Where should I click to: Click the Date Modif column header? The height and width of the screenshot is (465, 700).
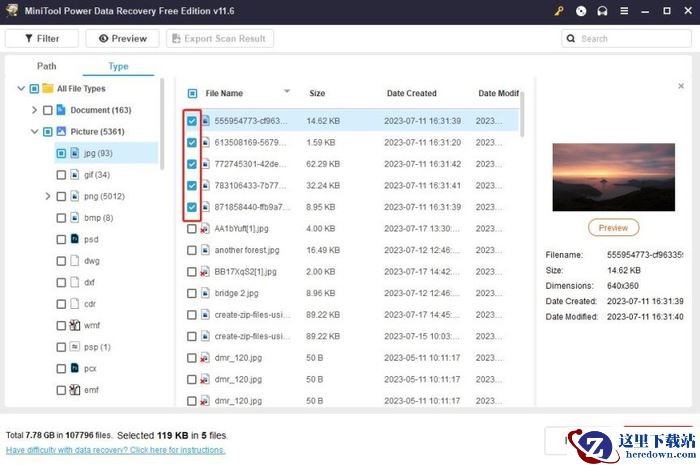498,93
